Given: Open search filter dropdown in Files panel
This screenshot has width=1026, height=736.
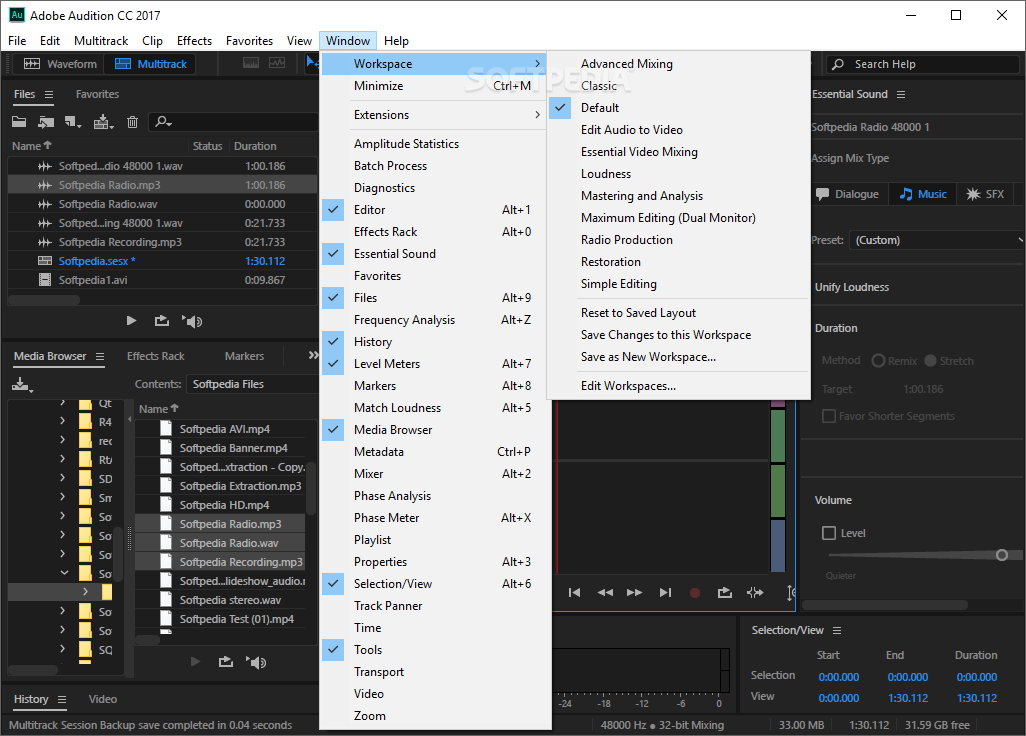Looking at the screenshot, I should point(162,122).
